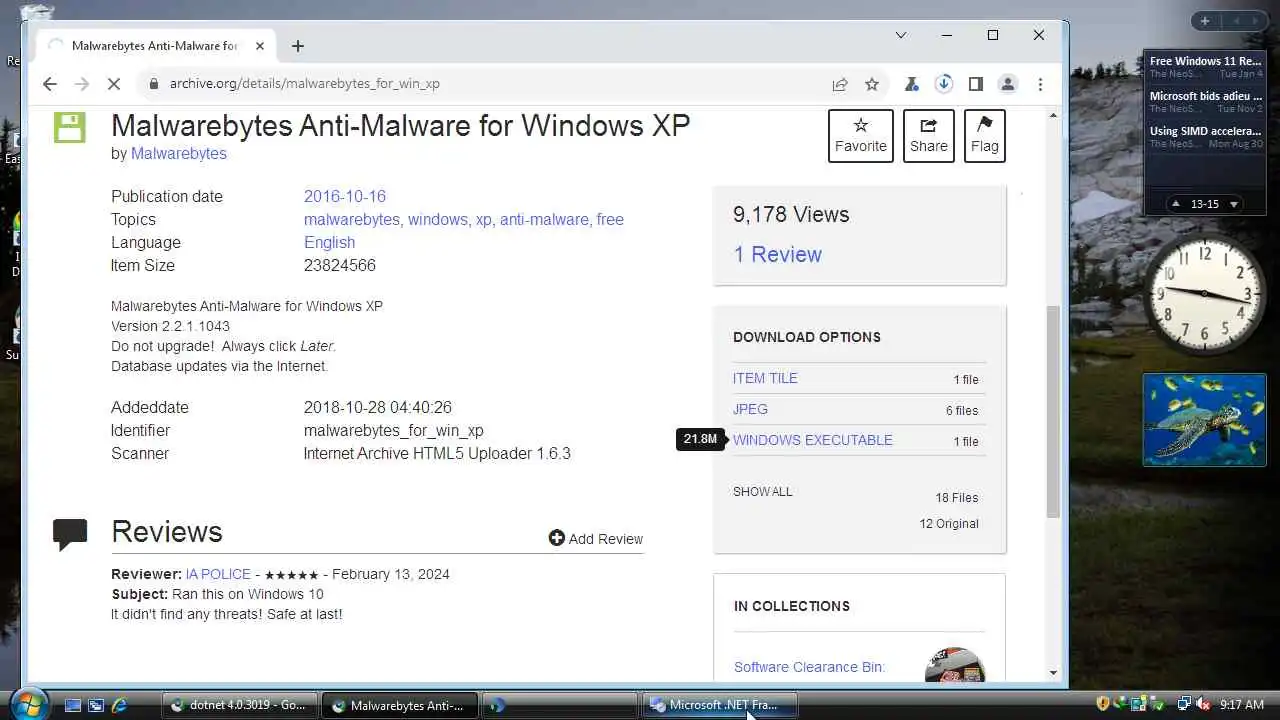The width and height of the screenshot is (1280, 720).
Task: Open the JPEG download option
Action: (x=750, y=409)
